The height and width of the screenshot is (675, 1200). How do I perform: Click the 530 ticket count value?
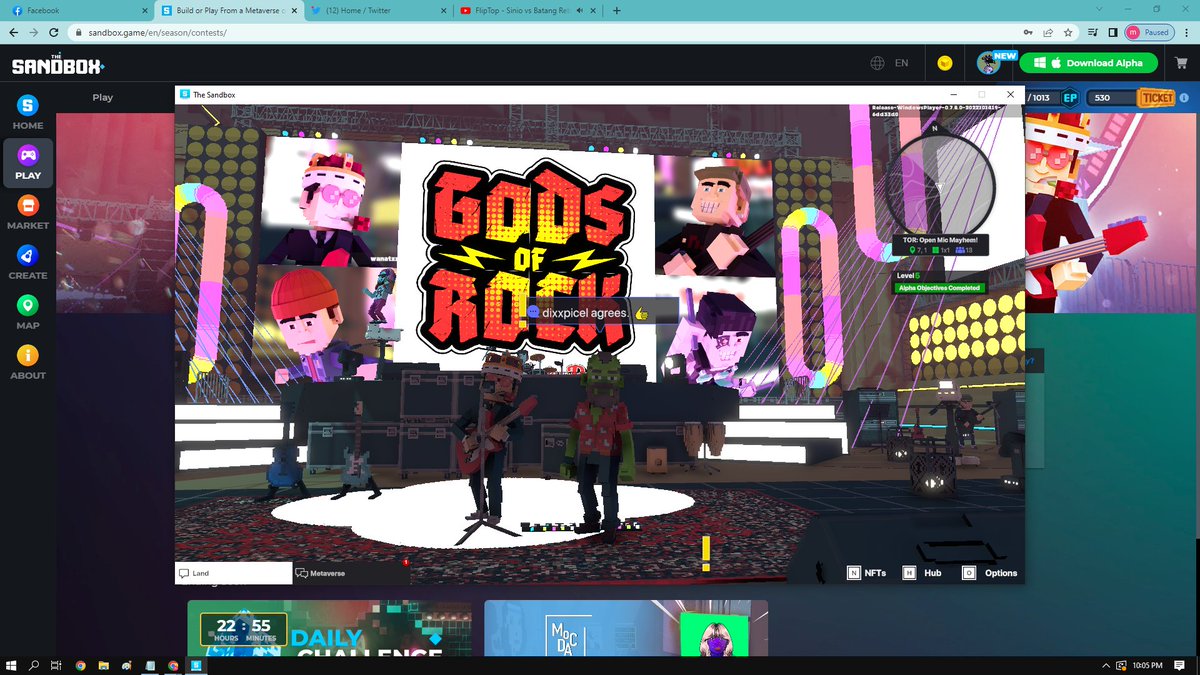pyautogui.click(x=1102, y=98)
